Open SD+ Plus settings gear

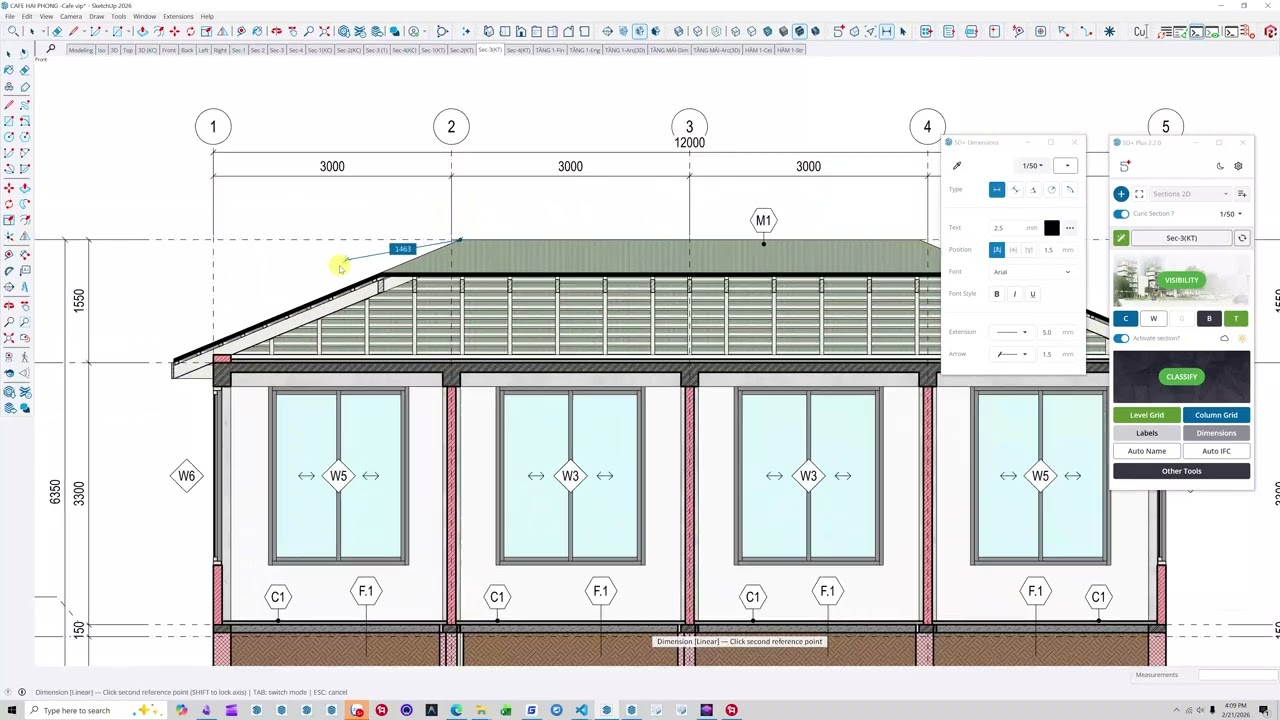click(x=1238, y=166)
